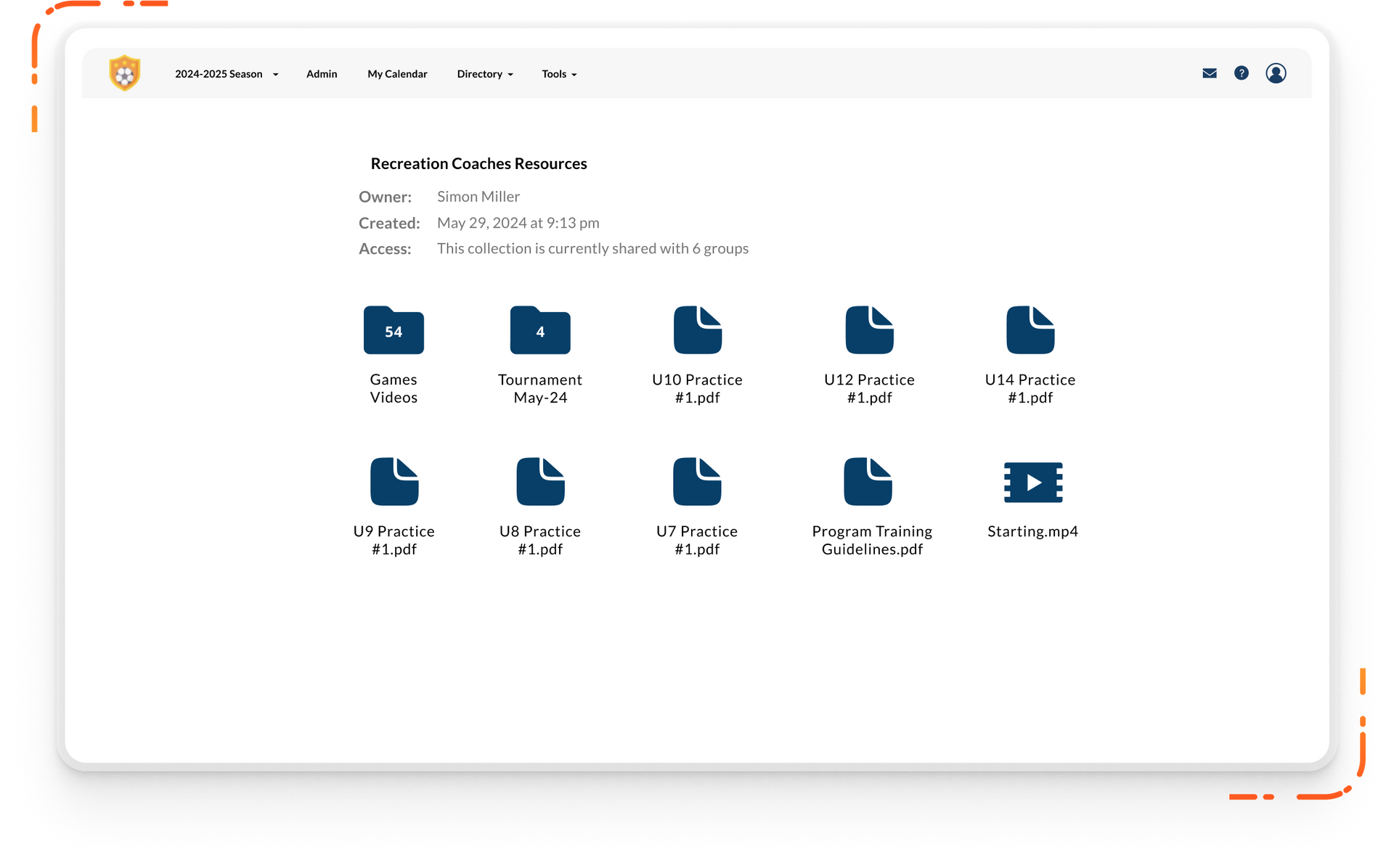Click the mail envelope icon
The height and width of the screenshot is (868, 1394).
pyautogui.click(x=1209, y=73)
